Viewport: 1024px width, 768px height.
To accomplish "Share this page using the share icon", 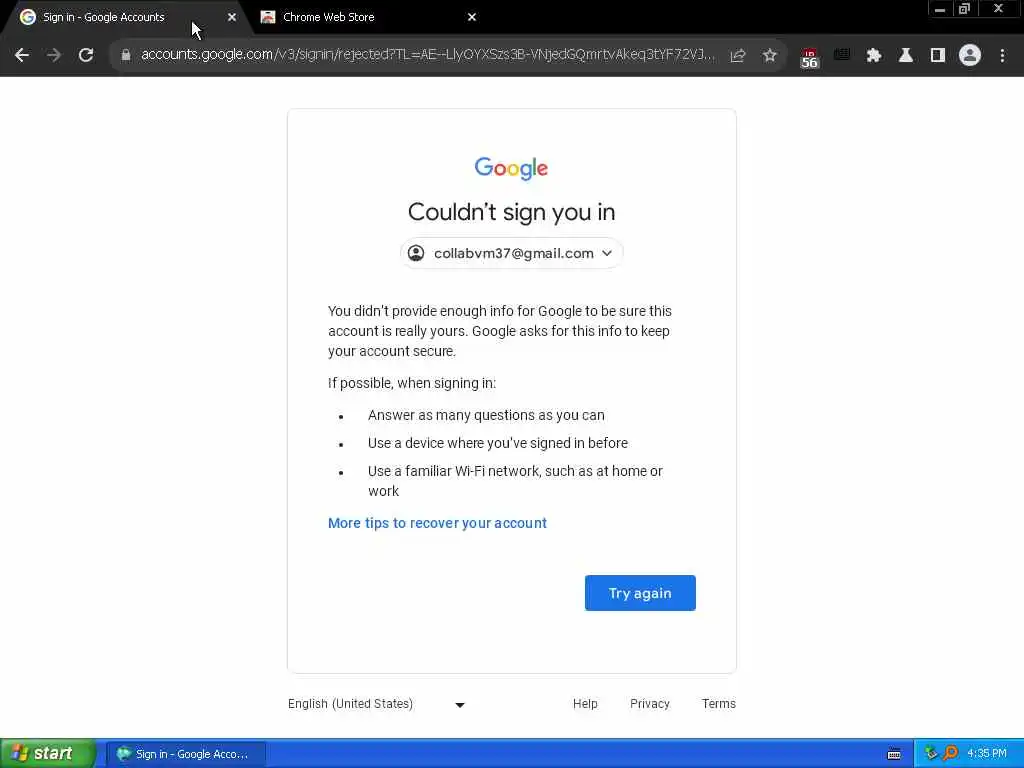I will tap(738, 56).
